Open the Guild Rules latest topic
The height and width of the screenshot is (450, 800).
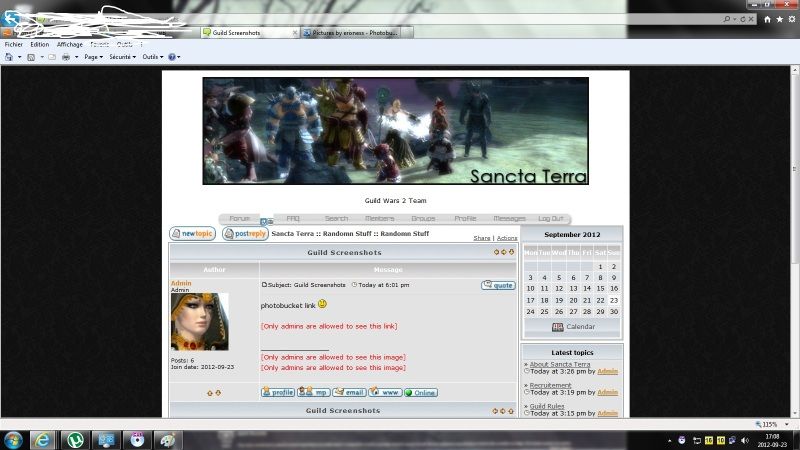click(547, 406)
